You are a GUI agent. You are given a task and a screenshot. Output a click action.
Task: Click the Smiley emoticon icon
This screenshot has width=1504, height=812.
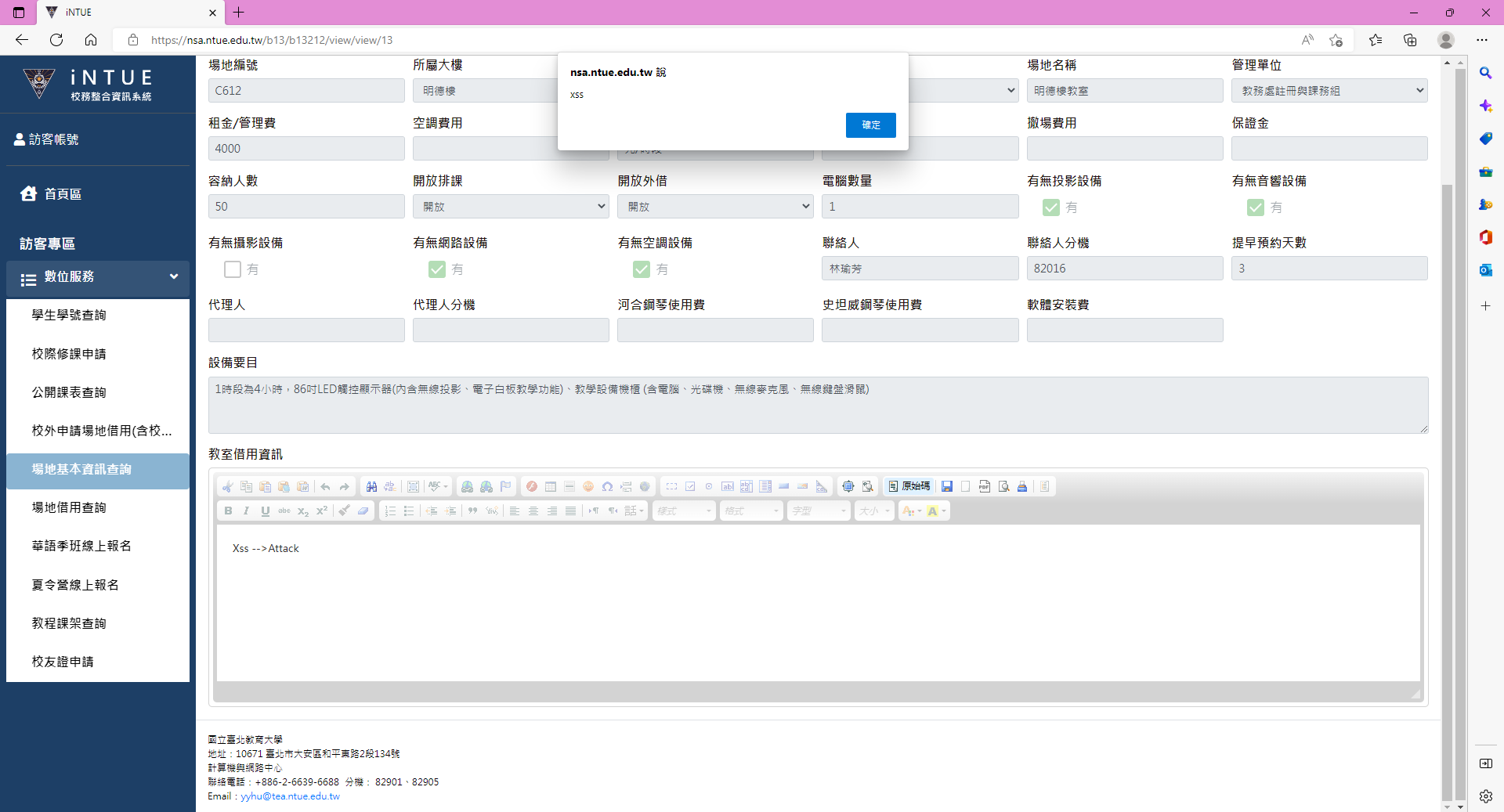click(x=588, y=486)
